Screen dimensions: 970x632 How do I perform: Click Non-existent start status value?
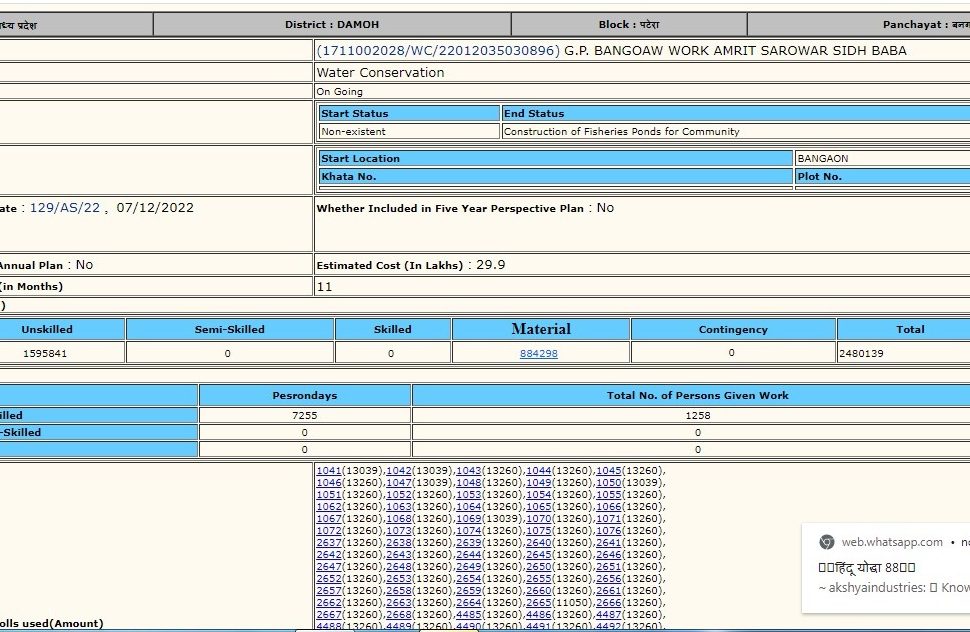coord(353,132)
